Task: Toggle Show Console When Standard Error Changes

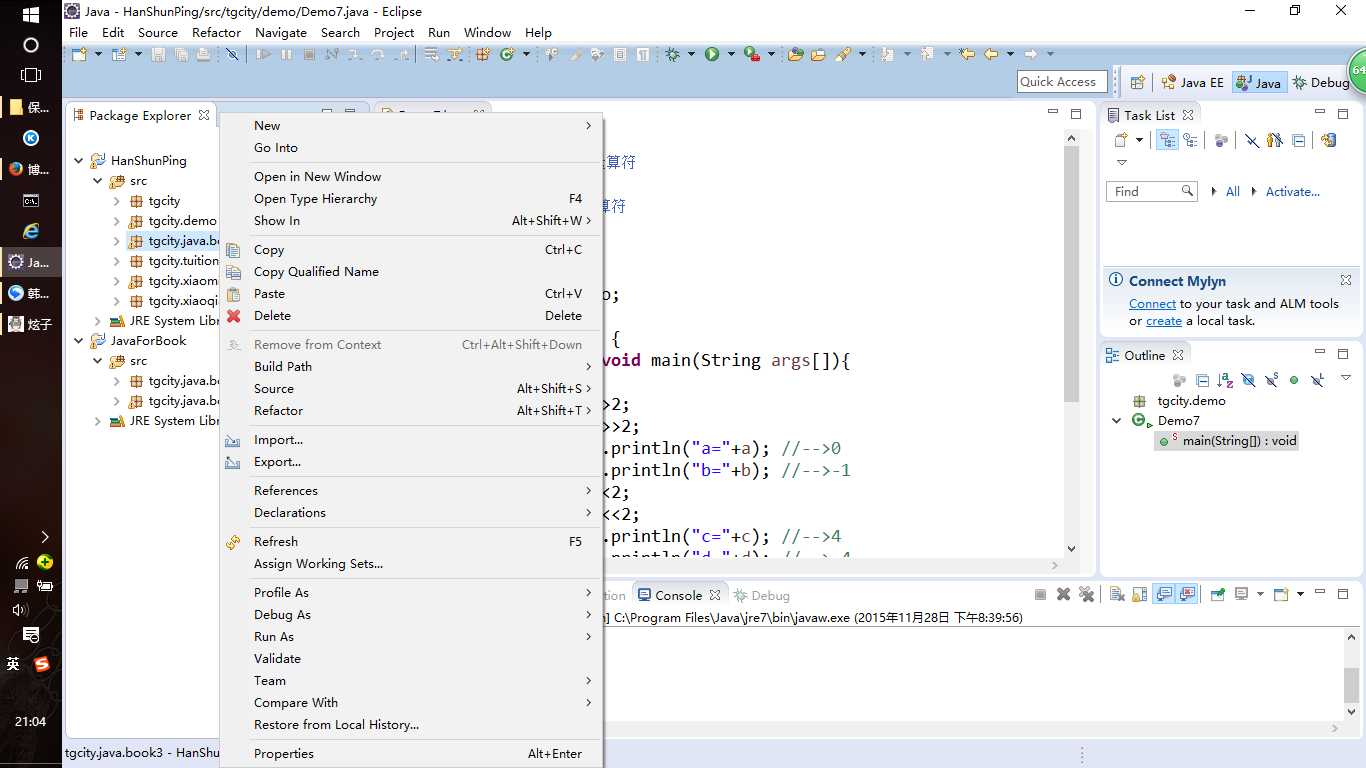Action: pyautogui.click(x=1187, y=594)
